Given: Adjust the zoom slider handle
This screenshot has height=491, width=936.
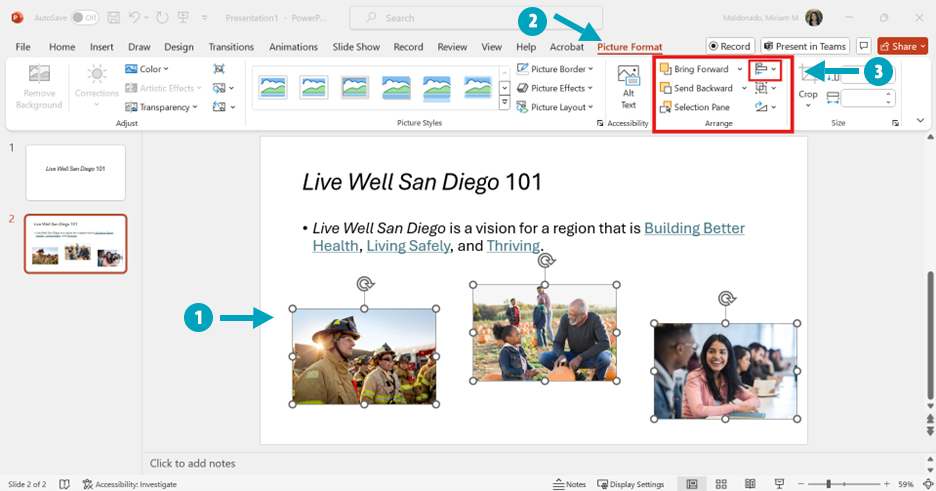Looking at the screenshot, I should (x=829, y=484).
